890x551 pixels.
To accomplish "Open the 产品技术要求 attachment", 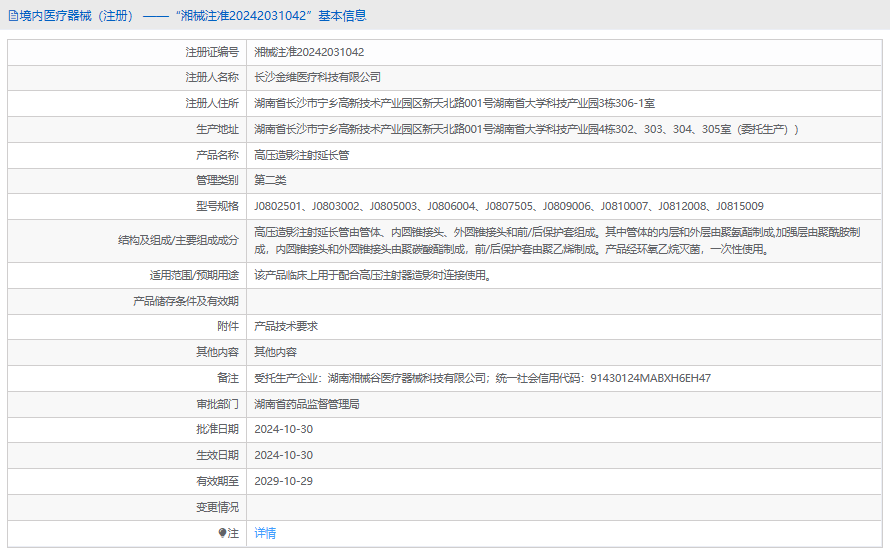I will pos(286,326).
